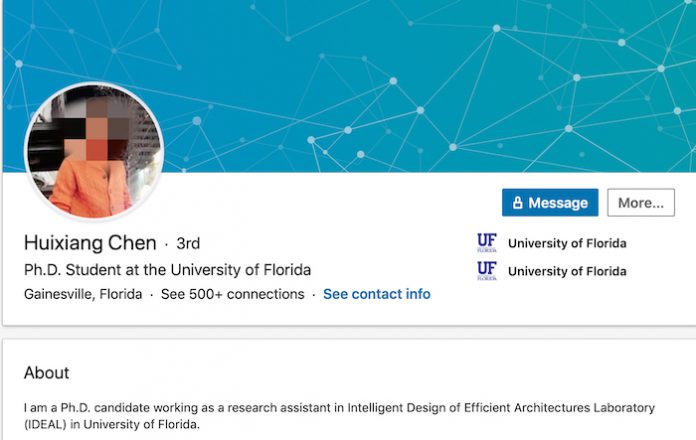Click the (IDEAL) text in About

click(45, 424)
